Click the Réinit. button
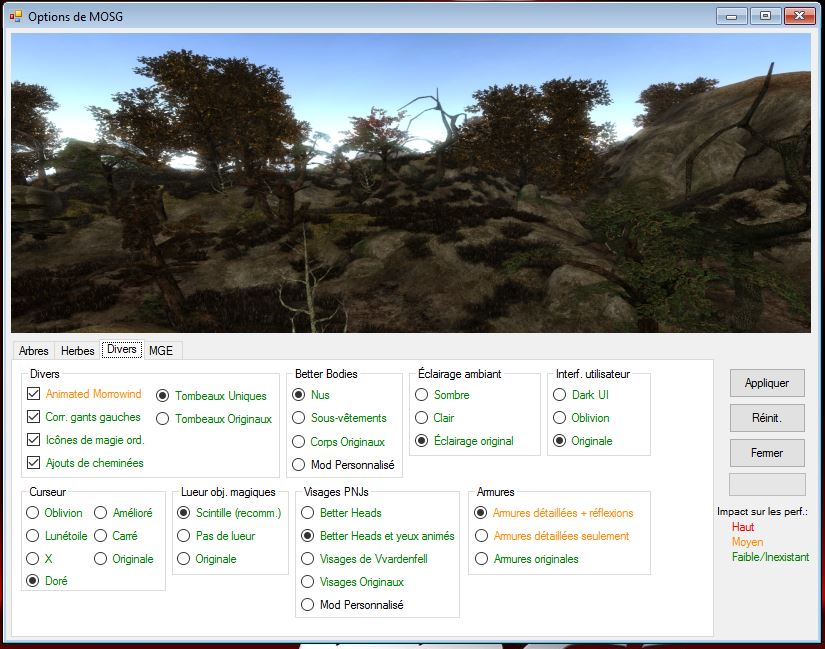 coord(767,418)
